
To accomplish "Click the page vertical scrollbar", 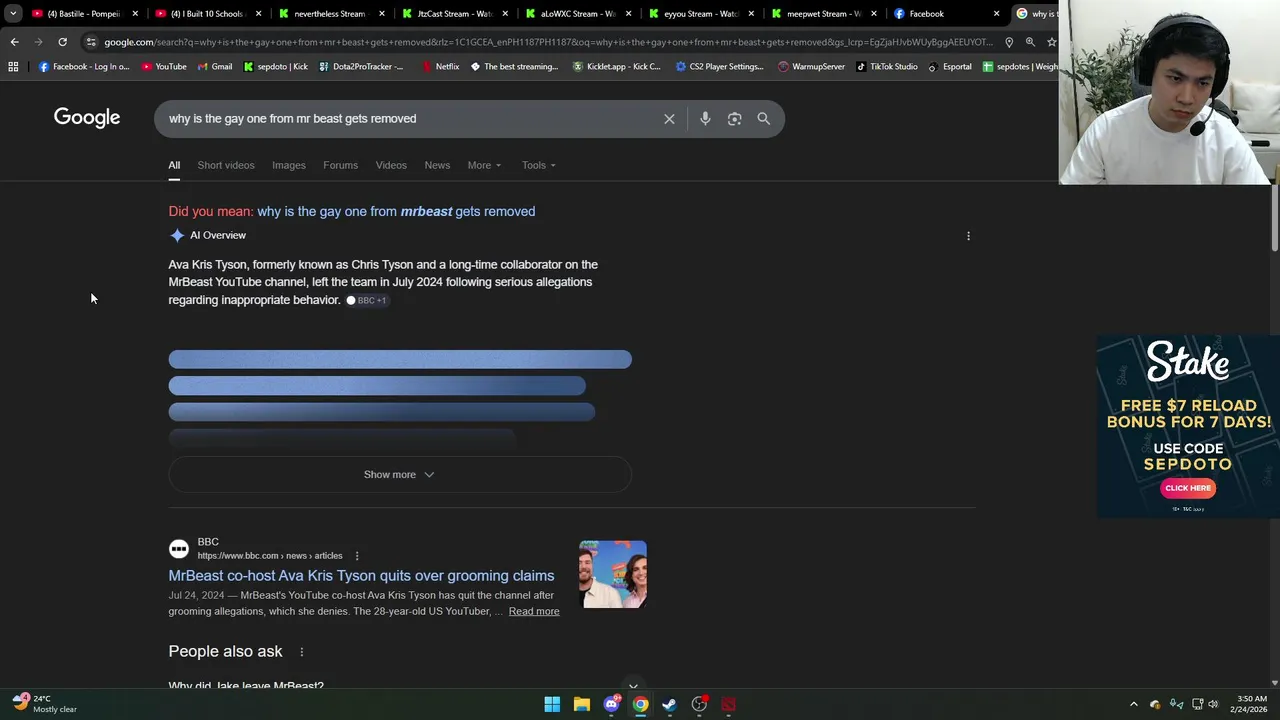I will pos(1274,218).
